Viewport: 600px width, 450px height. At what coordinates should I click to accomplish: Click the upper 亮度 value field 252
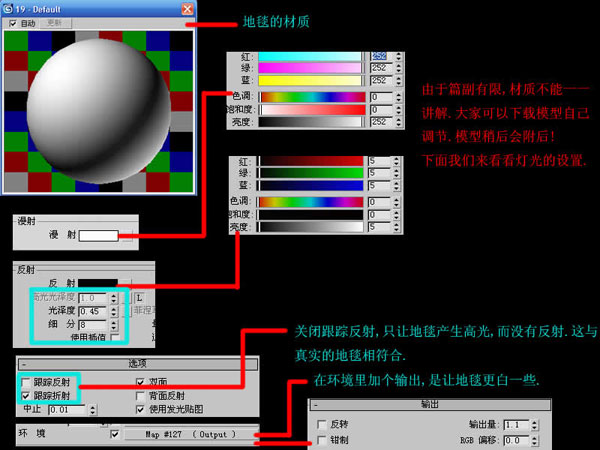tap(382, 122)
